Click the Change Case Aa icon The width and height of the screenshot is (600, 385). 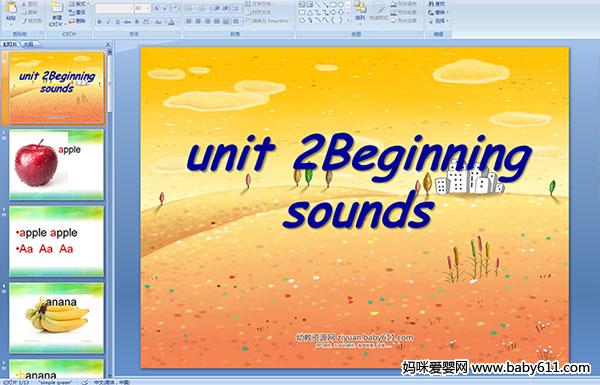158,22
